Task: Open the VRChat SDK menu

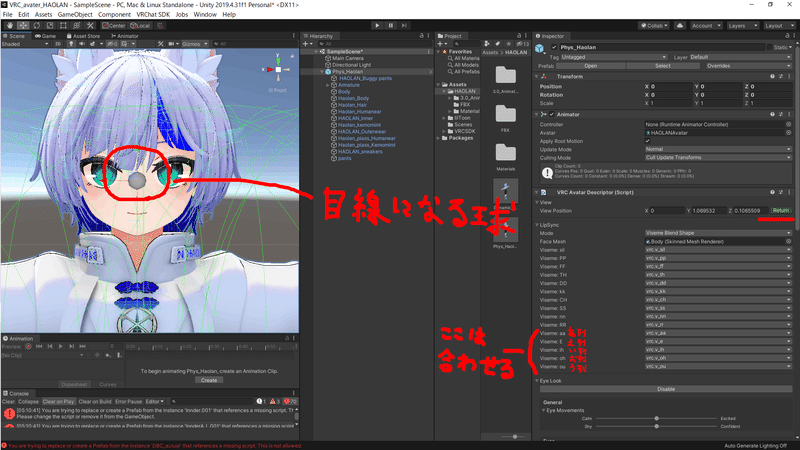Action: point(153,15)
